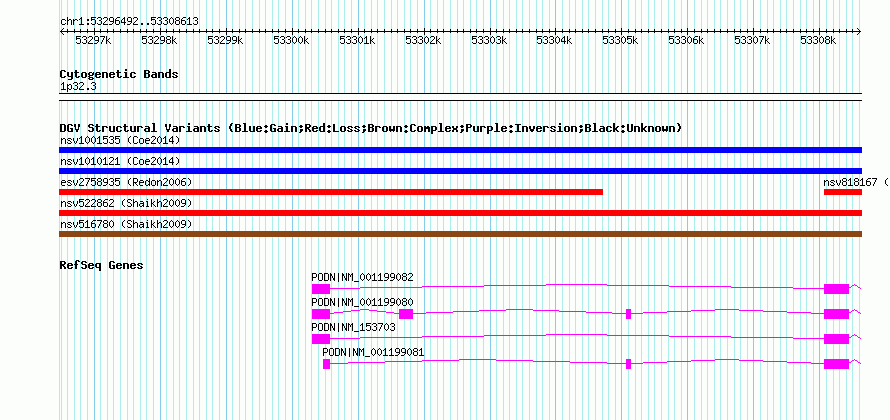Click the red loss bar under nsv522862
The width and height of the screenshot is (890, 420).
[460, 213]
